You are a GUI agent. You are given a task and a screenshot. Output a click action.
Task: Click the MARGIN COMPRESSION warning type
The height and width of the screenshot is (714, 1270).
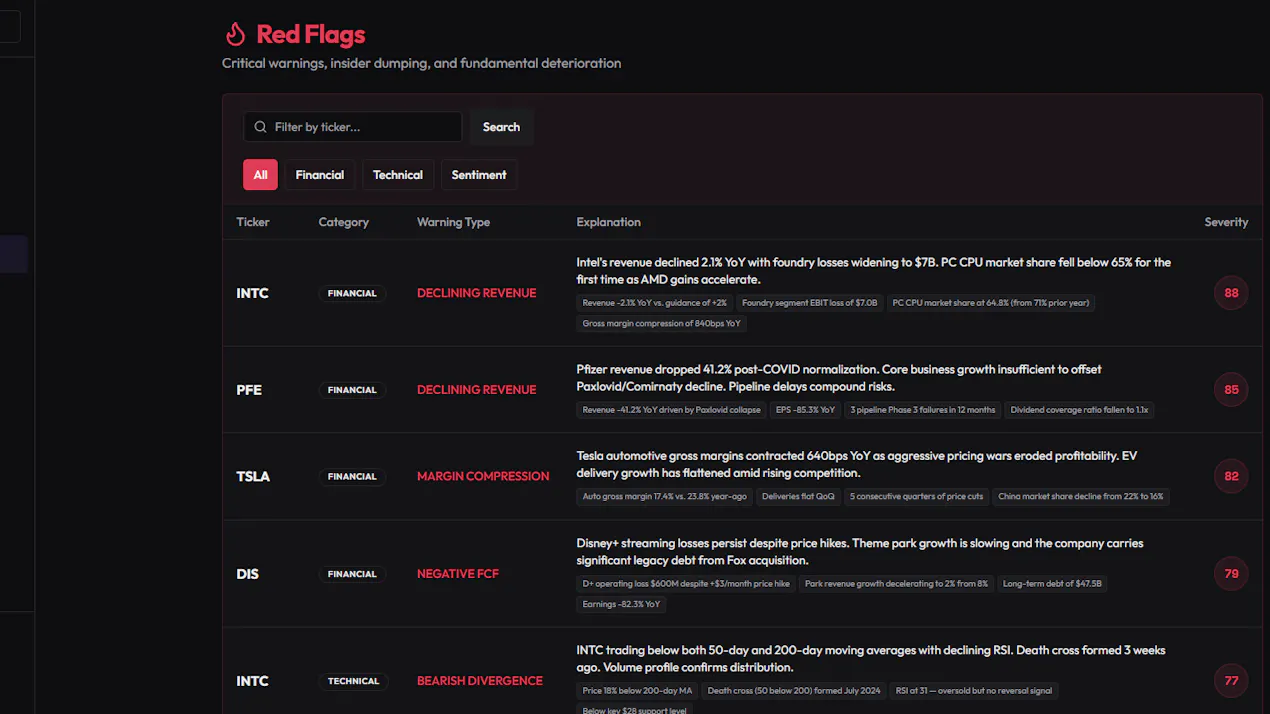[483, 476]
